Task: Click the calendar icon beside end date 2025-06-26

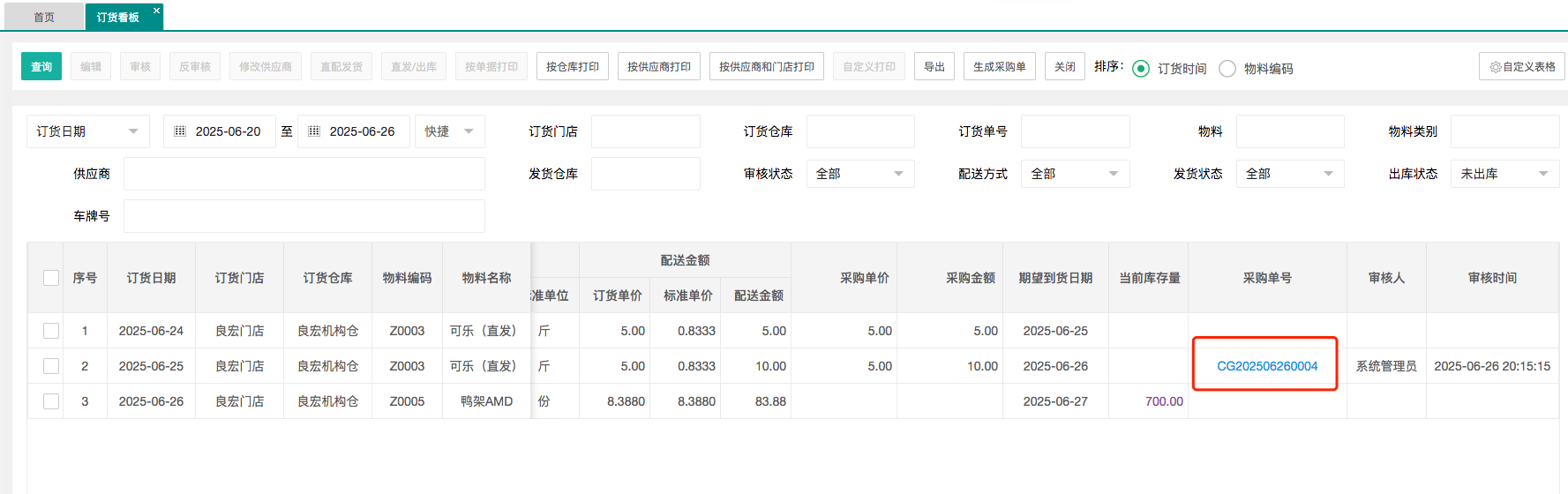Action: (x=314, y=131)
